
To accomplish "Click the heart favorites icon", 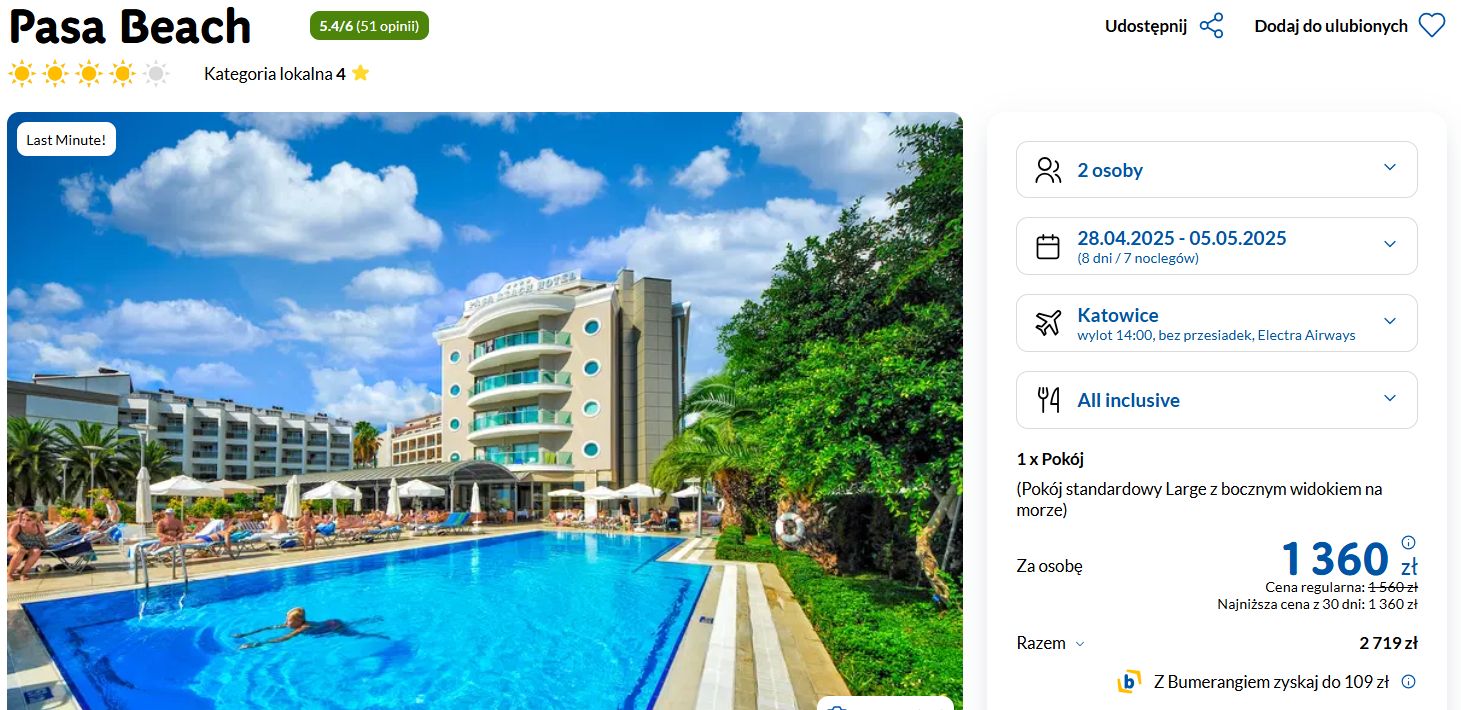I will tap(1432, 26).
